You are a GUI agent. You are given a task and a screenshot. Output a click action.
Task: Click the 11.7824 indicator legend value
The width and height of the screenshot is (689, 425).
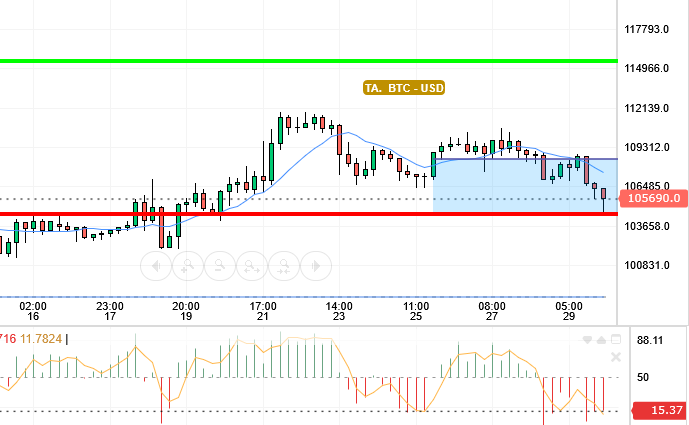(x=41, y=339)
